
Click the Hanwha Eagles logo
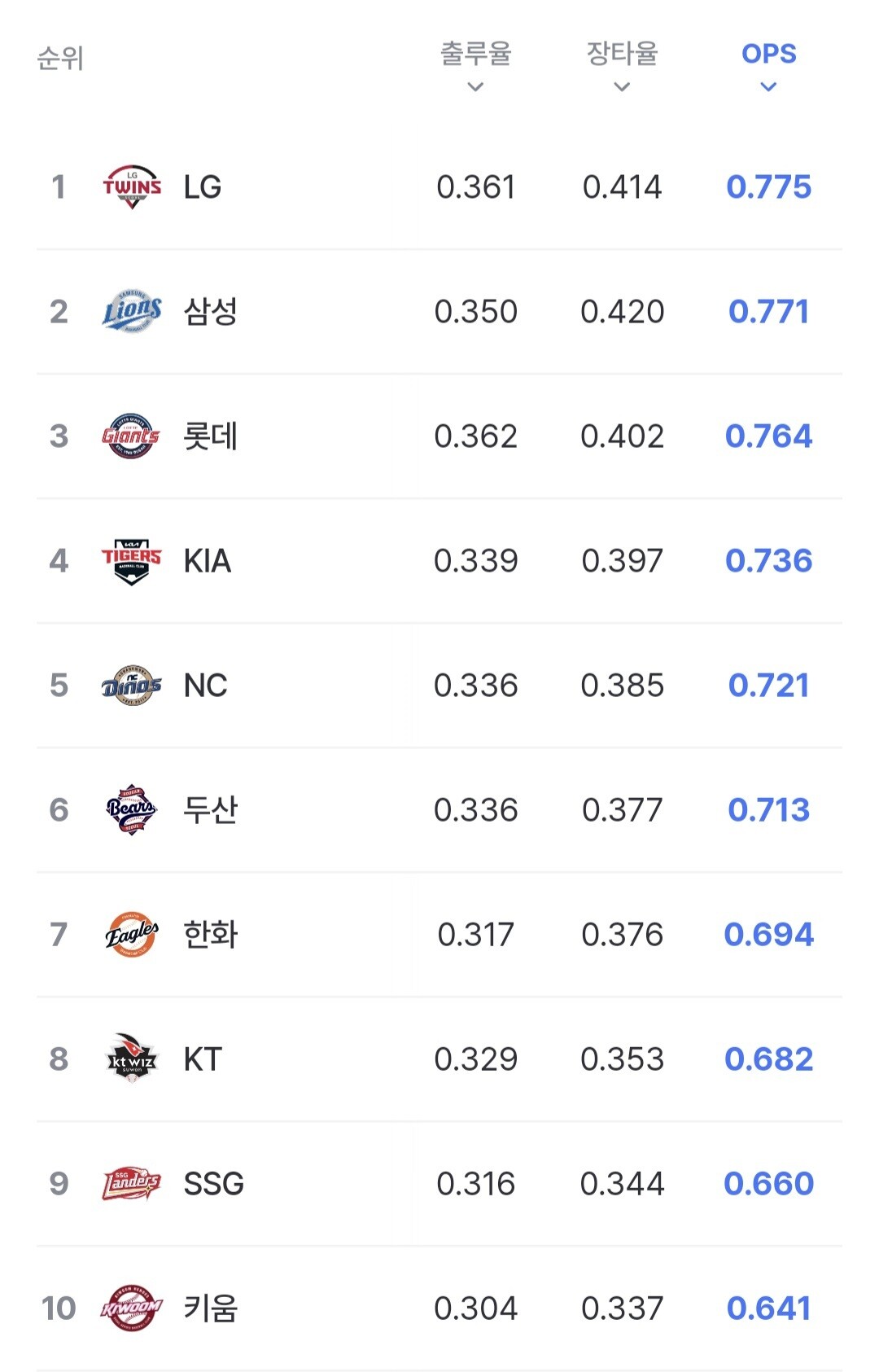[131, 935]
